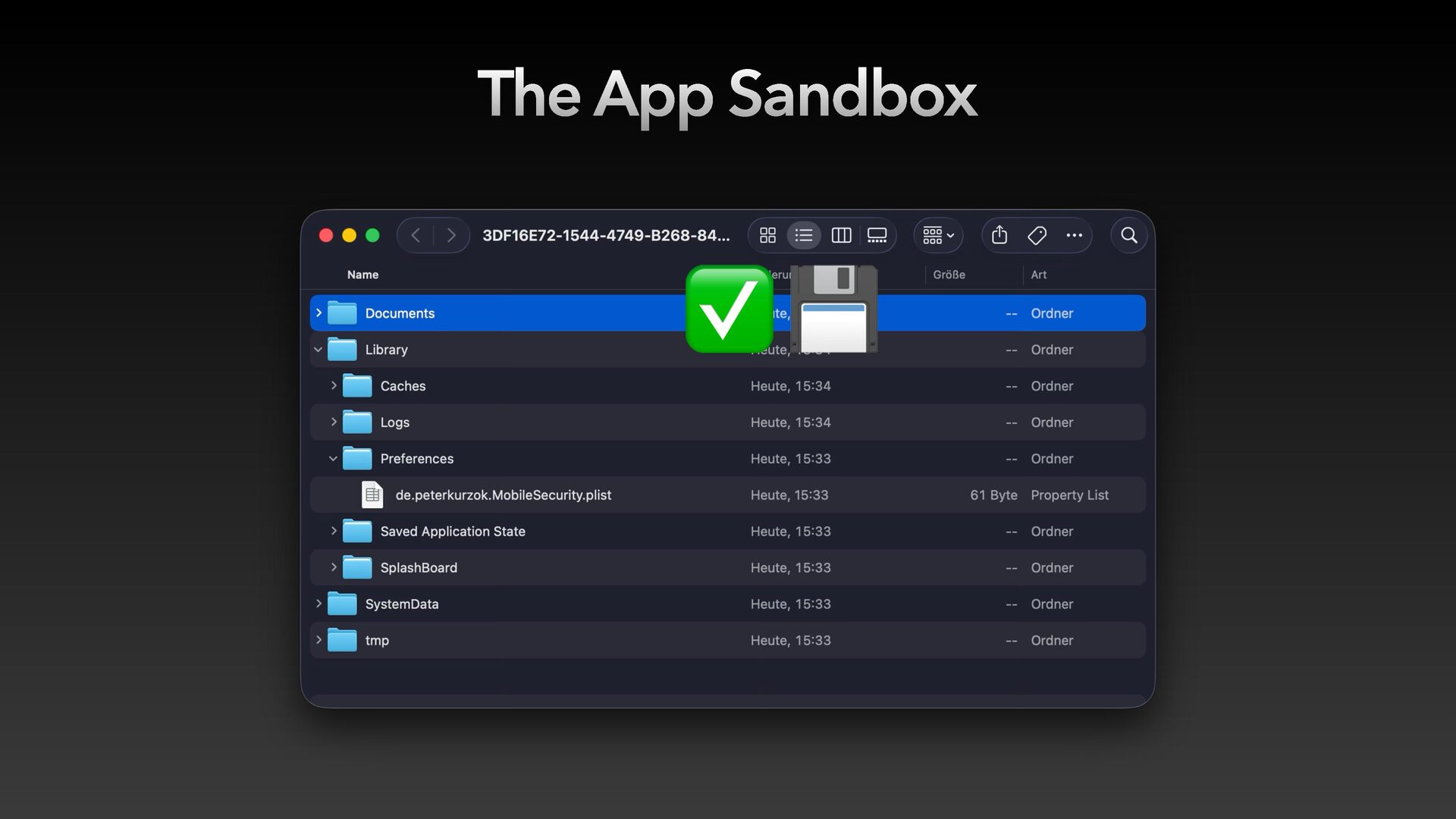Viewport: 1456px width, 819px height.
Task: Expand the Caches folder
Action: [x=333, y=385]
